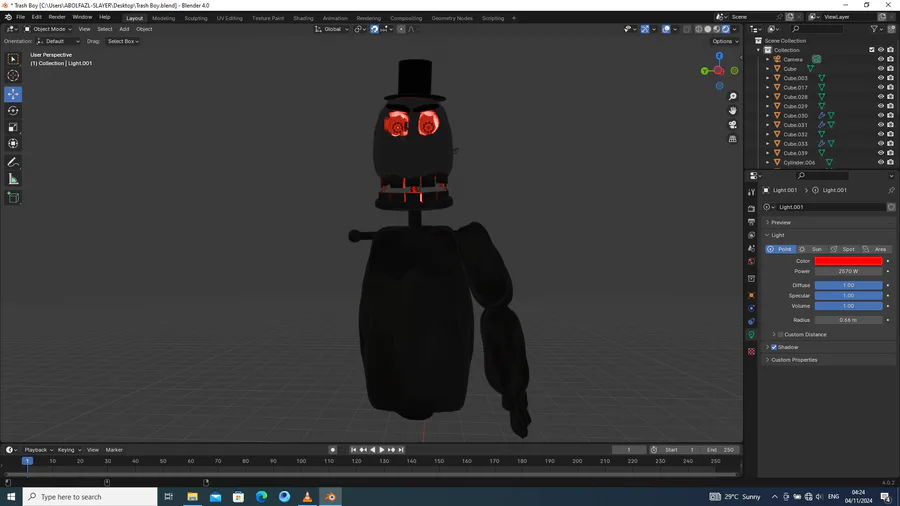Open the Global transform orientation dropdown

tap(331, 29)
